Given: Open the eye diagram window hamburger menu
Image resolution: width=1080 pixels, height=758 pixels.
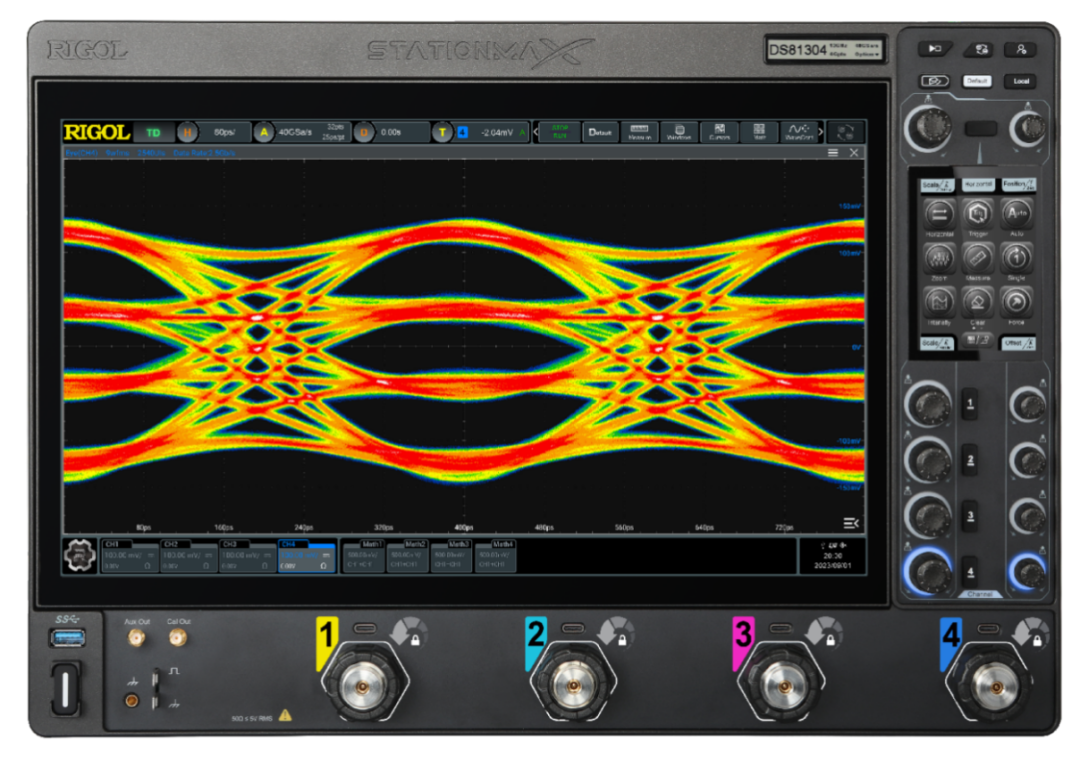Looking at the screenshot, I should [833, 153].
